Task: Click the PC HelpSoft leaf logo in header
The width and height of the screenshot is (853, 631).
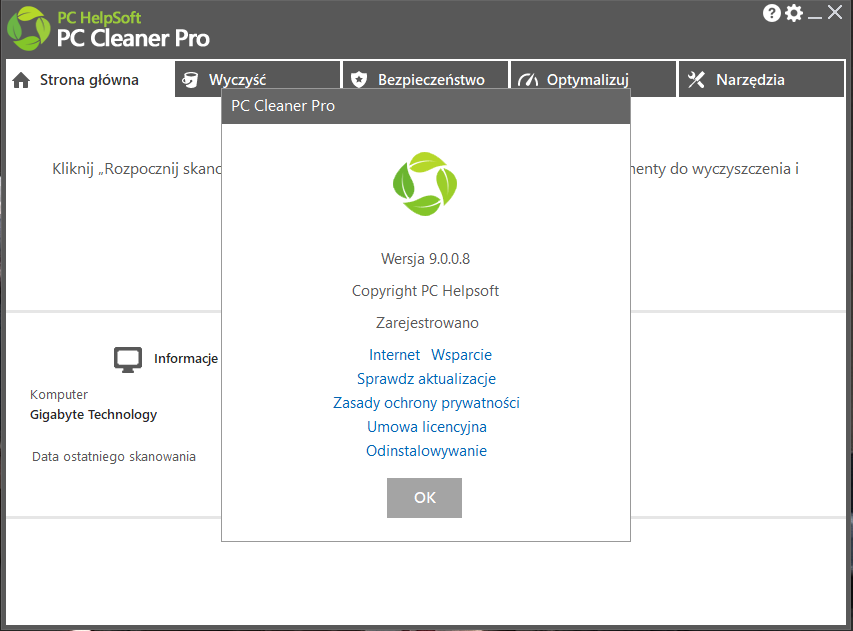Action: pos(29,29)
